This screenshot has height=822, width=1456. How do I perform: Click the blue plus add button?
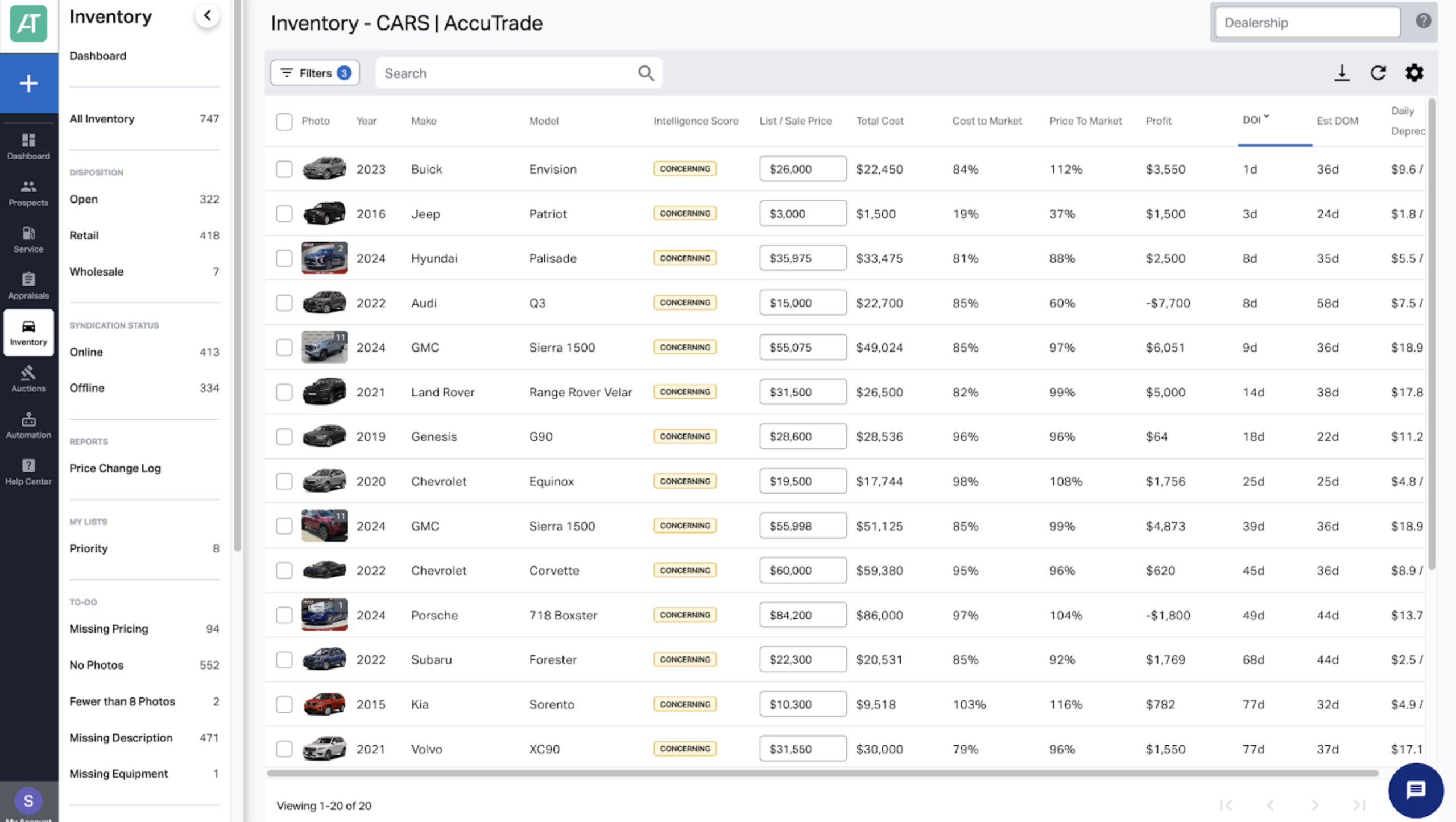coord(28,84)
